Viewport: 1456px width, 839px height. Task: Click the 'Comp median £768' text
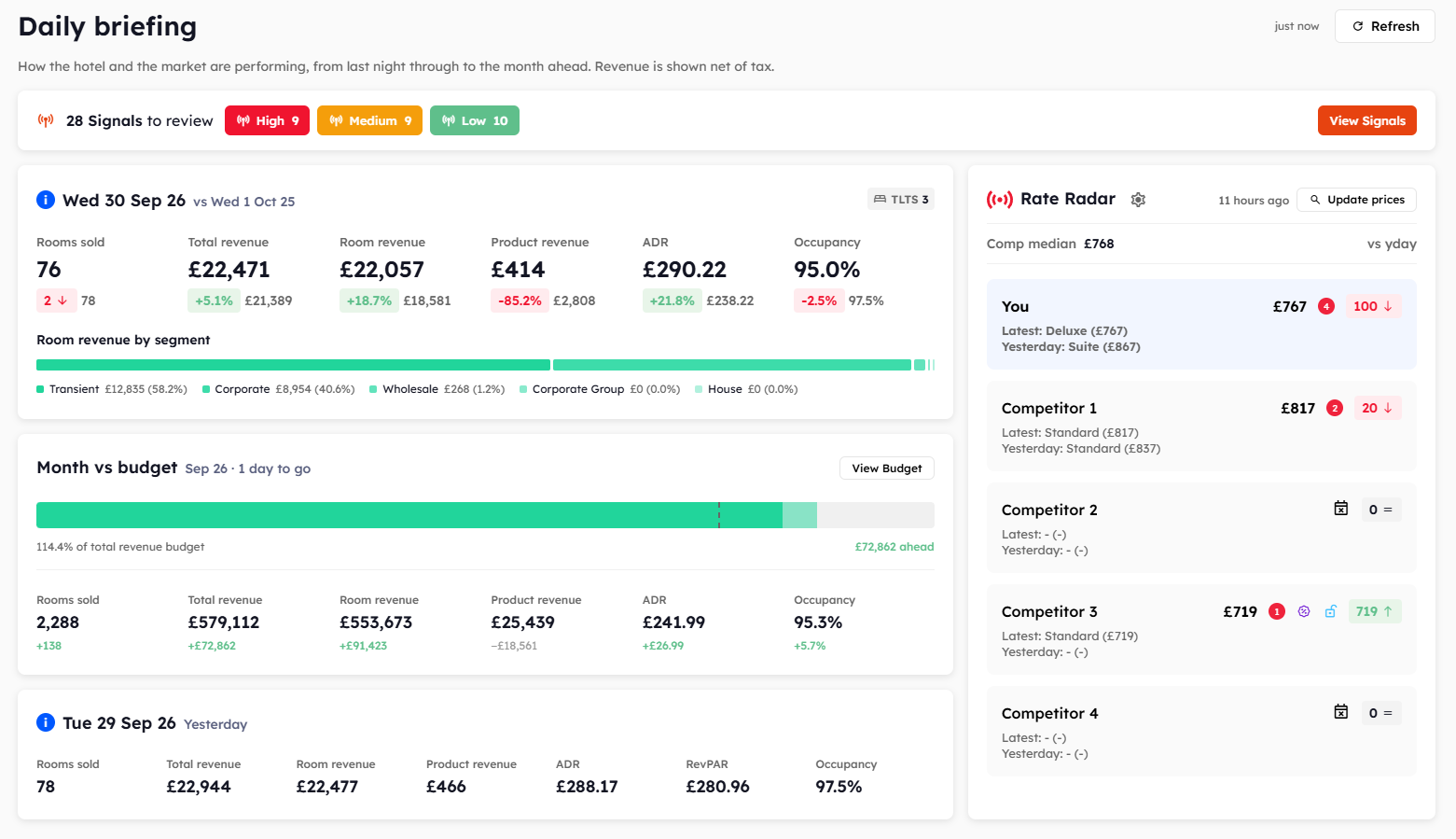(x=1050, y=244)
